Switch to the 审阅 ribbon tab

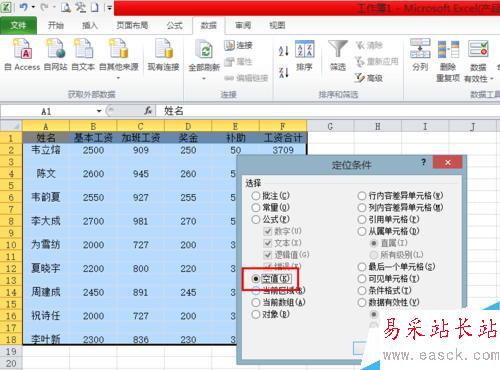click(243, 25)
